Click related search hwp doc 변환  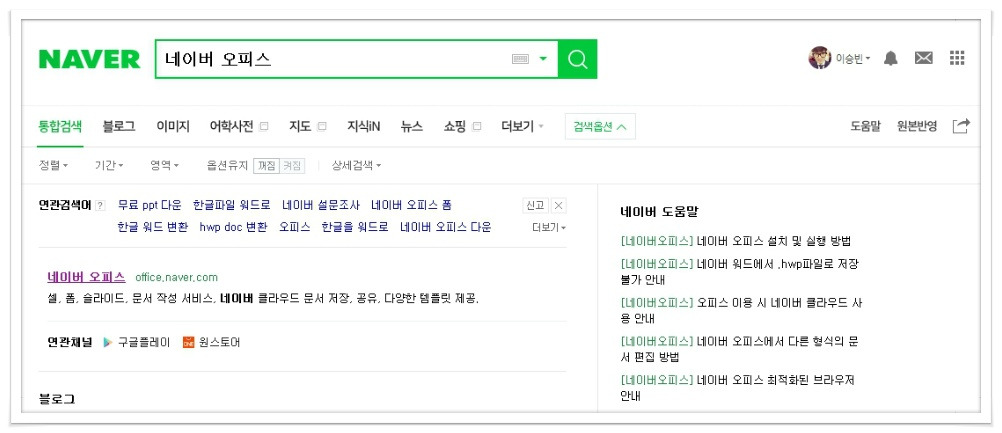[x=233, y=227]
